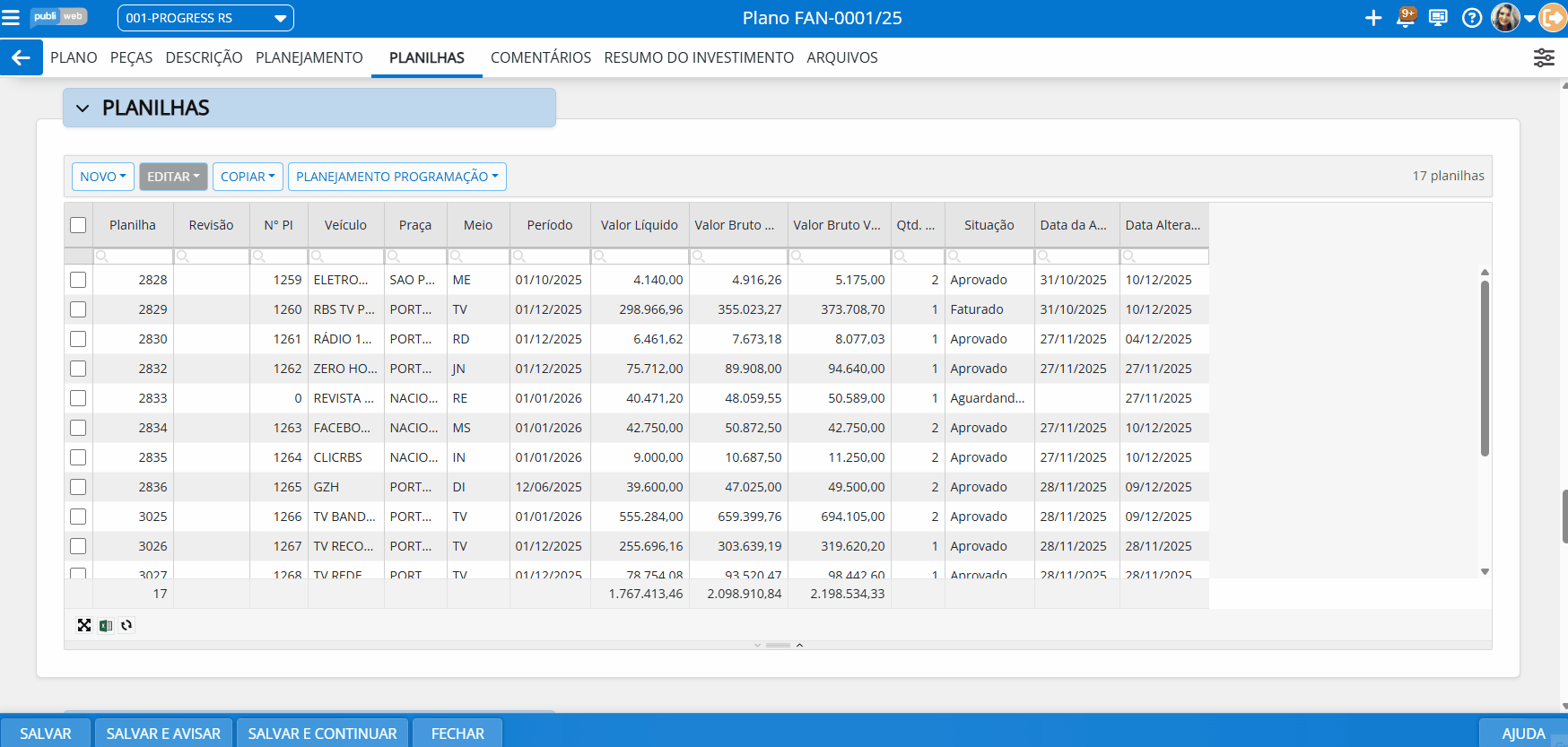
Task: Open the NOVO dropdown button
Action: pyautogui.click(x=103, y=177)
